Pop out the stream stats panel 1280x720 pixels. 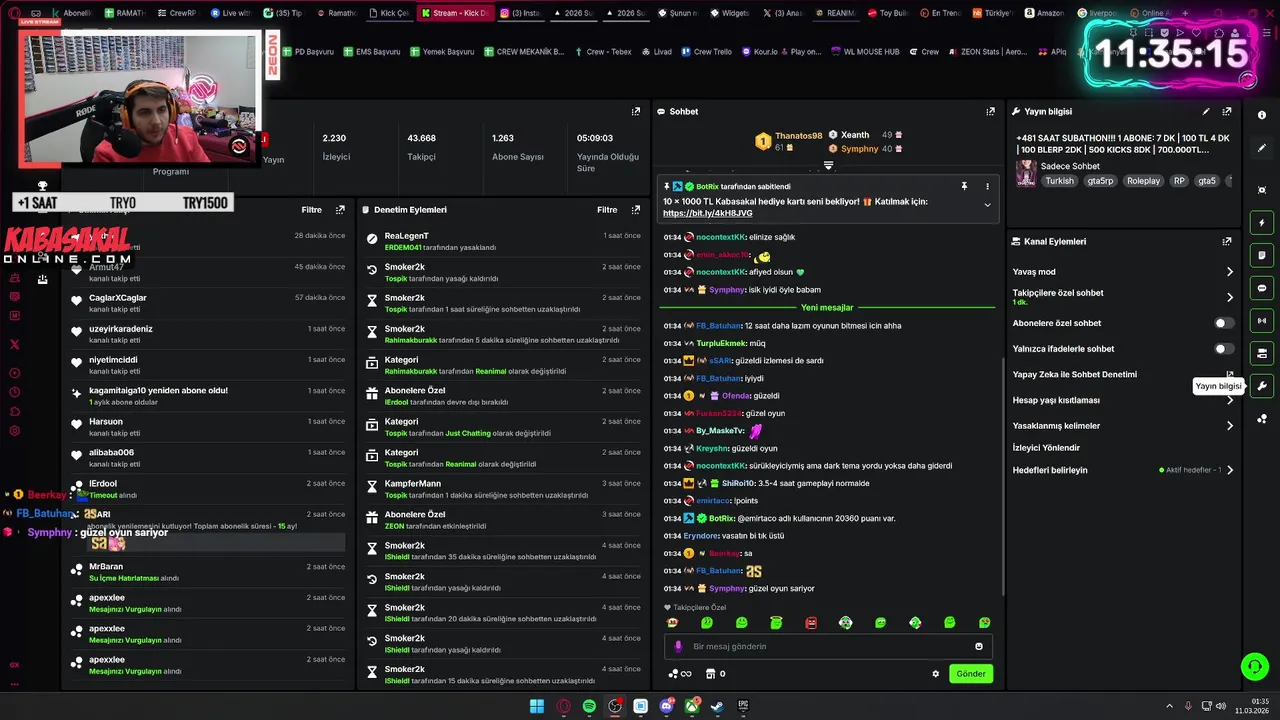tap(636, 112)
